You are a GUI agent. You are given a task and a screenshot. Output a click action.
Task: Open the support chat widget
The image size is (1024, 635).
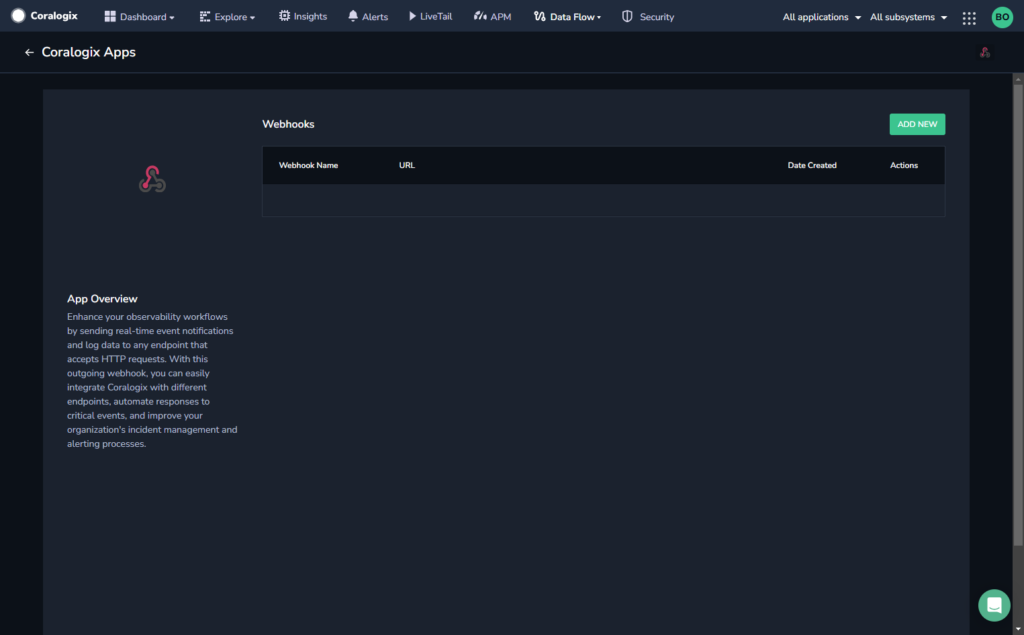(994, 606)
